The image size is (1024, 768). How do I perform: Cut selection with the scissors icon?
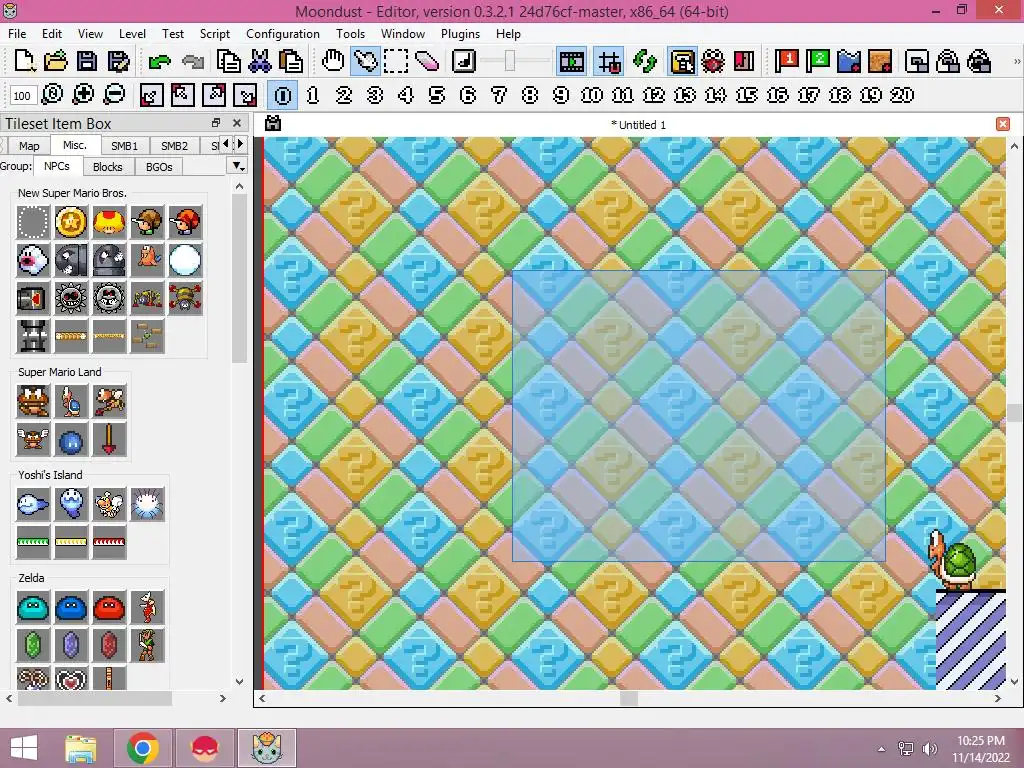coord(259,61)
